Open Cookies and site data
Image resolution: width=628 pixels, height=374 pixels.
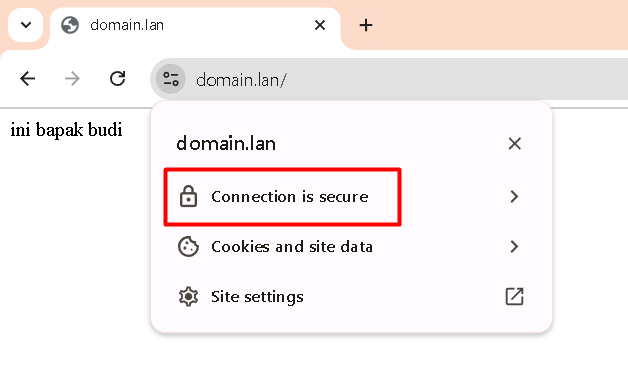(x=351, y=247)
